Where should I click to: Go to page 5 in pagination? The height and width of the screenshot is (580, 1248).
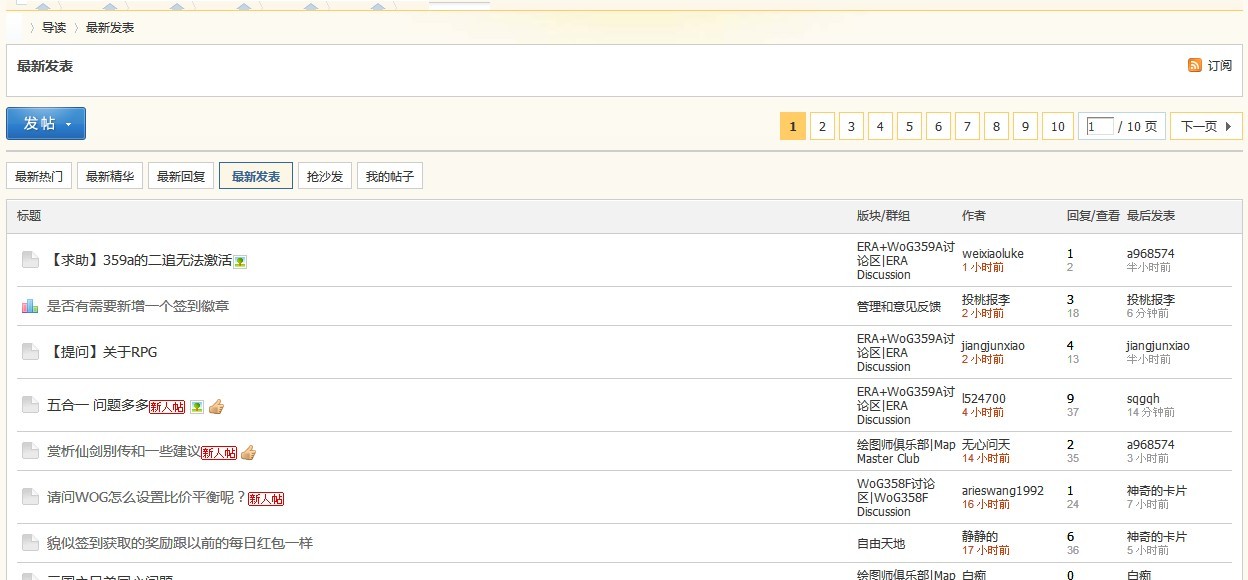(909, 126)
